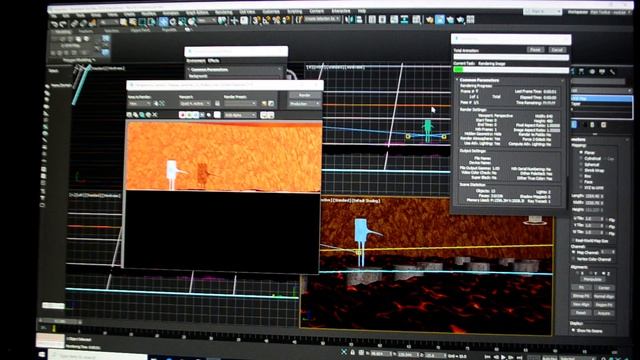
Task: Select Shrink Wrap mapping option
Action: (581, 170)
